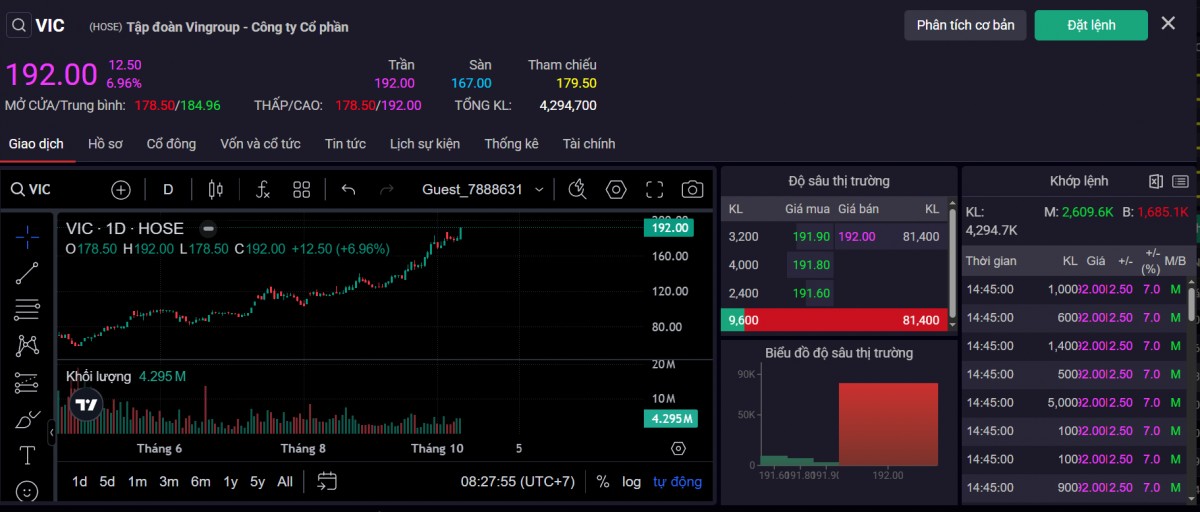The height and width of the screenshot is (512, 1200).
Task: Switch to the Cổ đông tab
Action: click(171, 144)
